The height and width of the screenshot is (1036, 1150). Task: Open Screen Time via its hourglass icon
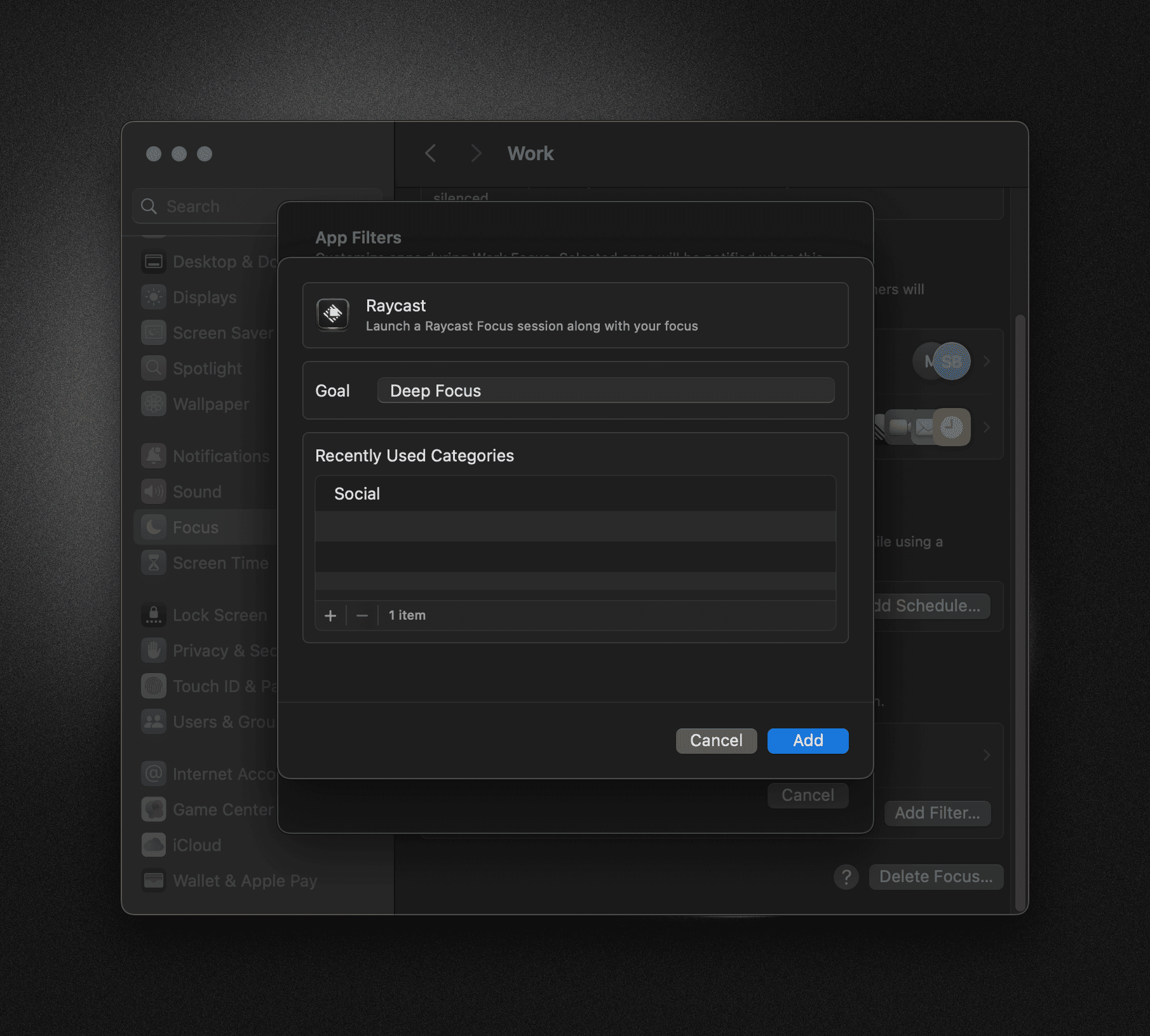[153, 562]
